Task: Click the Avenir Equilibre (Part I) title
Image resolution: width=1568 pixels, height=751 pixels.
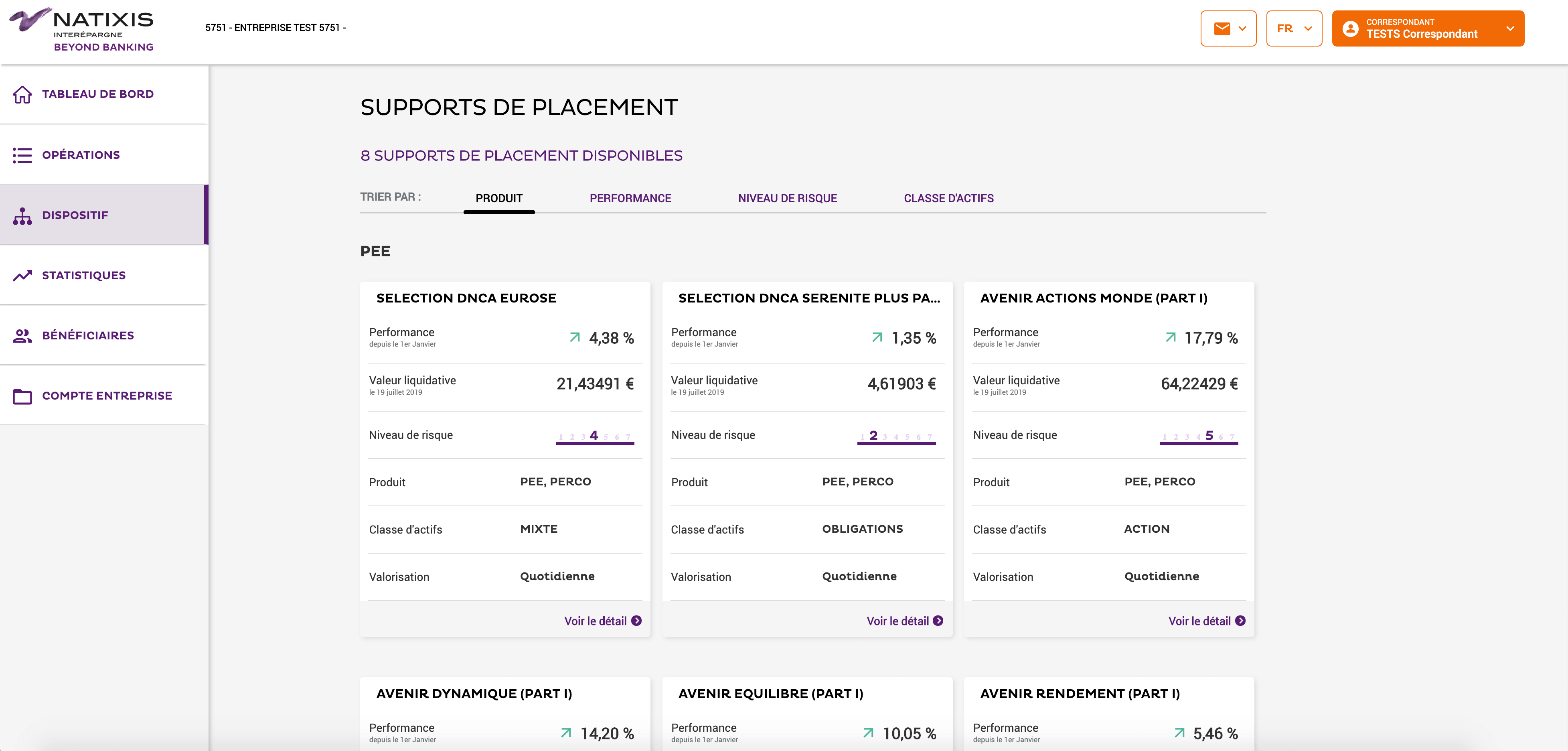Action: pos(771,694)
